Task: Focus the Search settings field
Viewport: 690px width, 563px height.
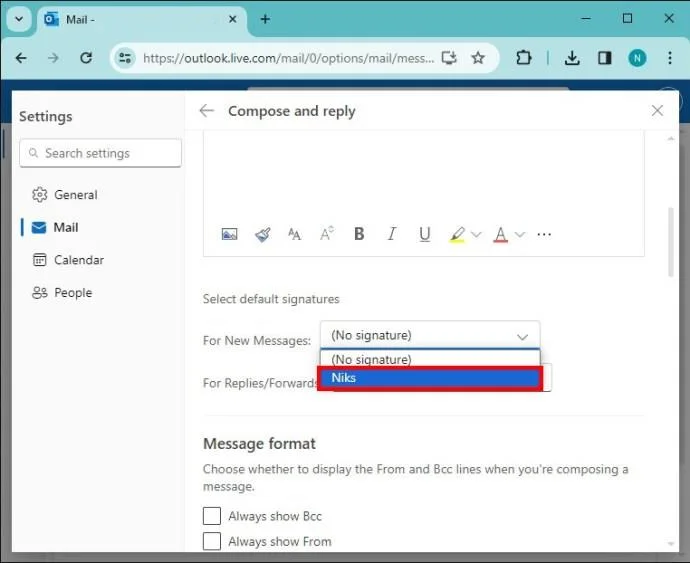Action: (x=100, y=153)
